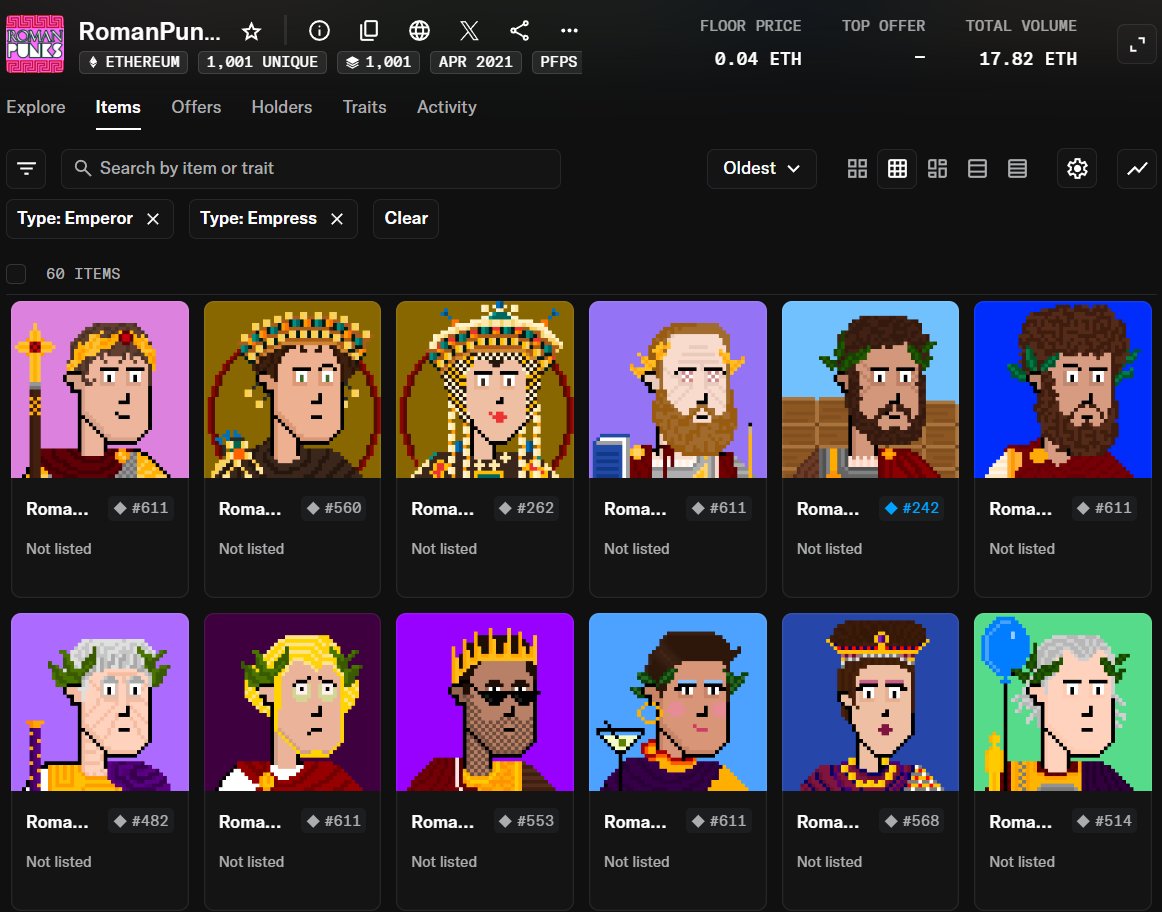
Task: Click the RomanPun... collection title
Action: pyautogui.click(x=150, y=31)
